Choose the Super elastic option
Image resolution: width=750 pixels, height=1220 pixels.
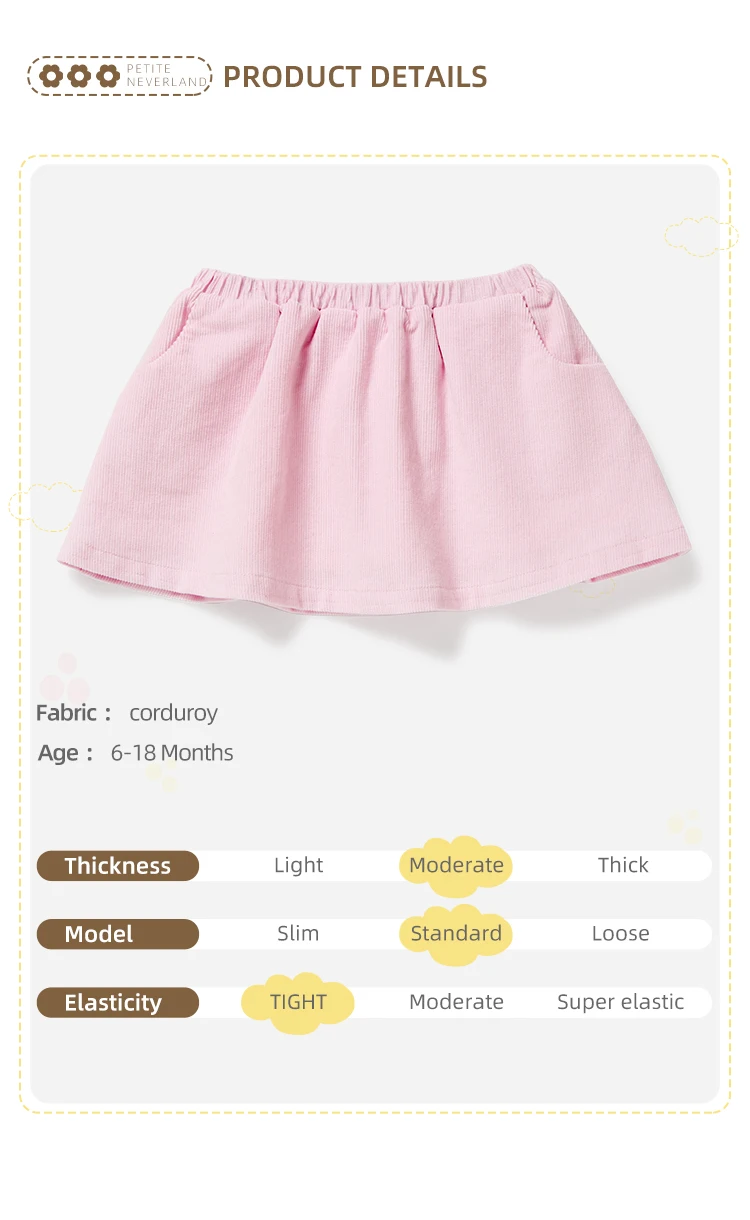click(x=620, y=1002)
